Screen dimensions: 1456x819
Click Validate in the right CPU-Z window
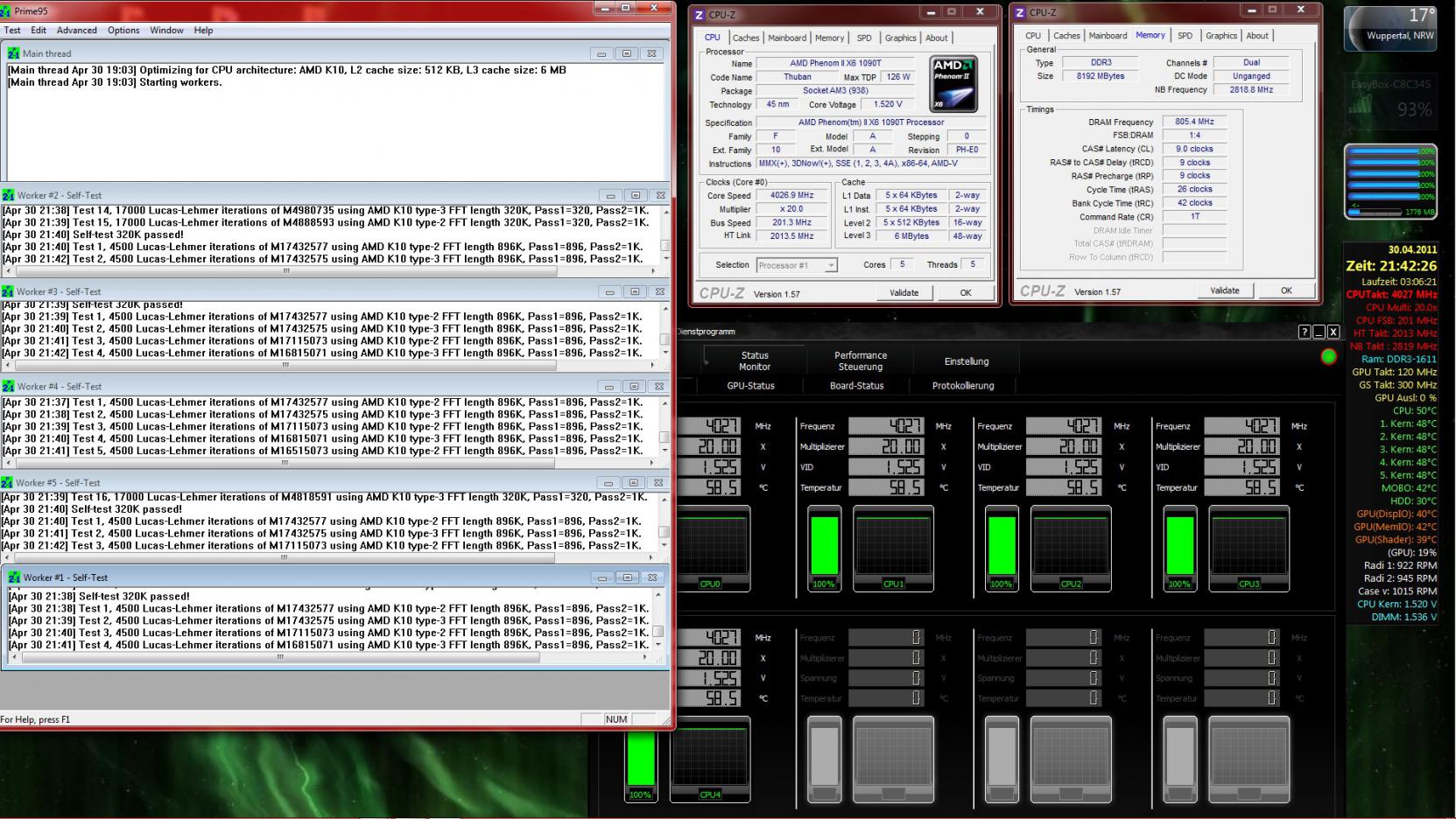point(1224,290)
